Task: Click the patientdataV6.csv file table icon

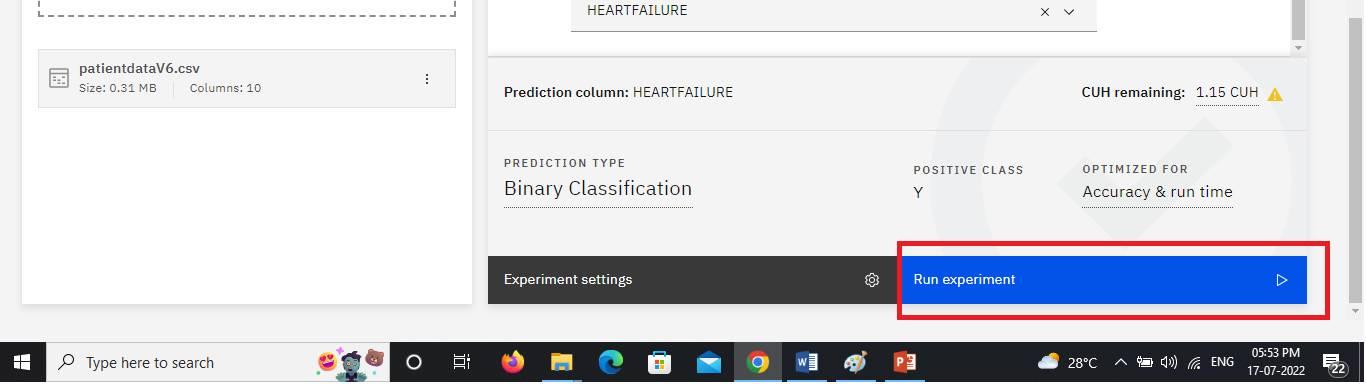Action: [x=59, y=78]
